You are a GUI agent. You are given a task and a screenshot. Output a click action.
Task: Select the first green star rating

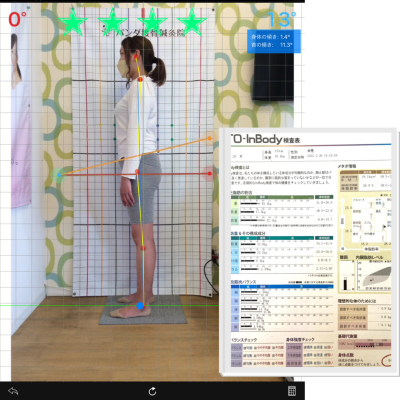point(73,22)
